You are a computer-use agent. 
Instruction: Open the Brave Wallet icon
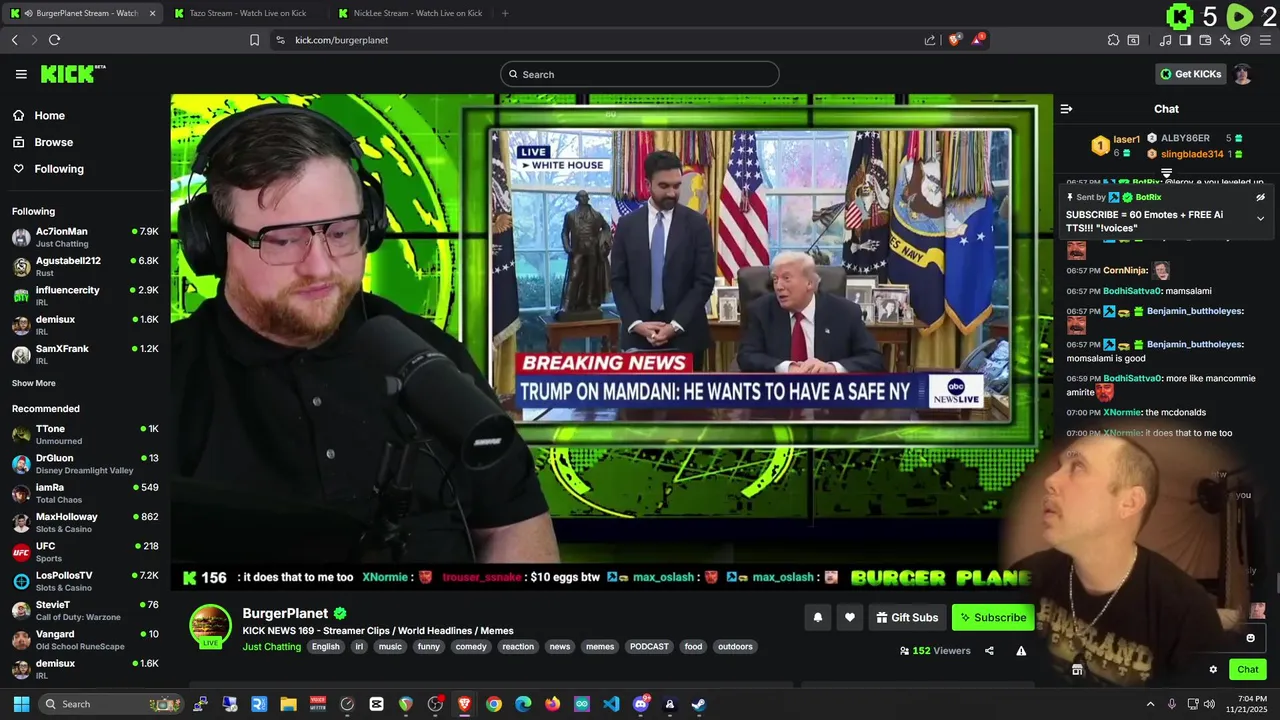pyautogui.click(x=1205, y=40)
